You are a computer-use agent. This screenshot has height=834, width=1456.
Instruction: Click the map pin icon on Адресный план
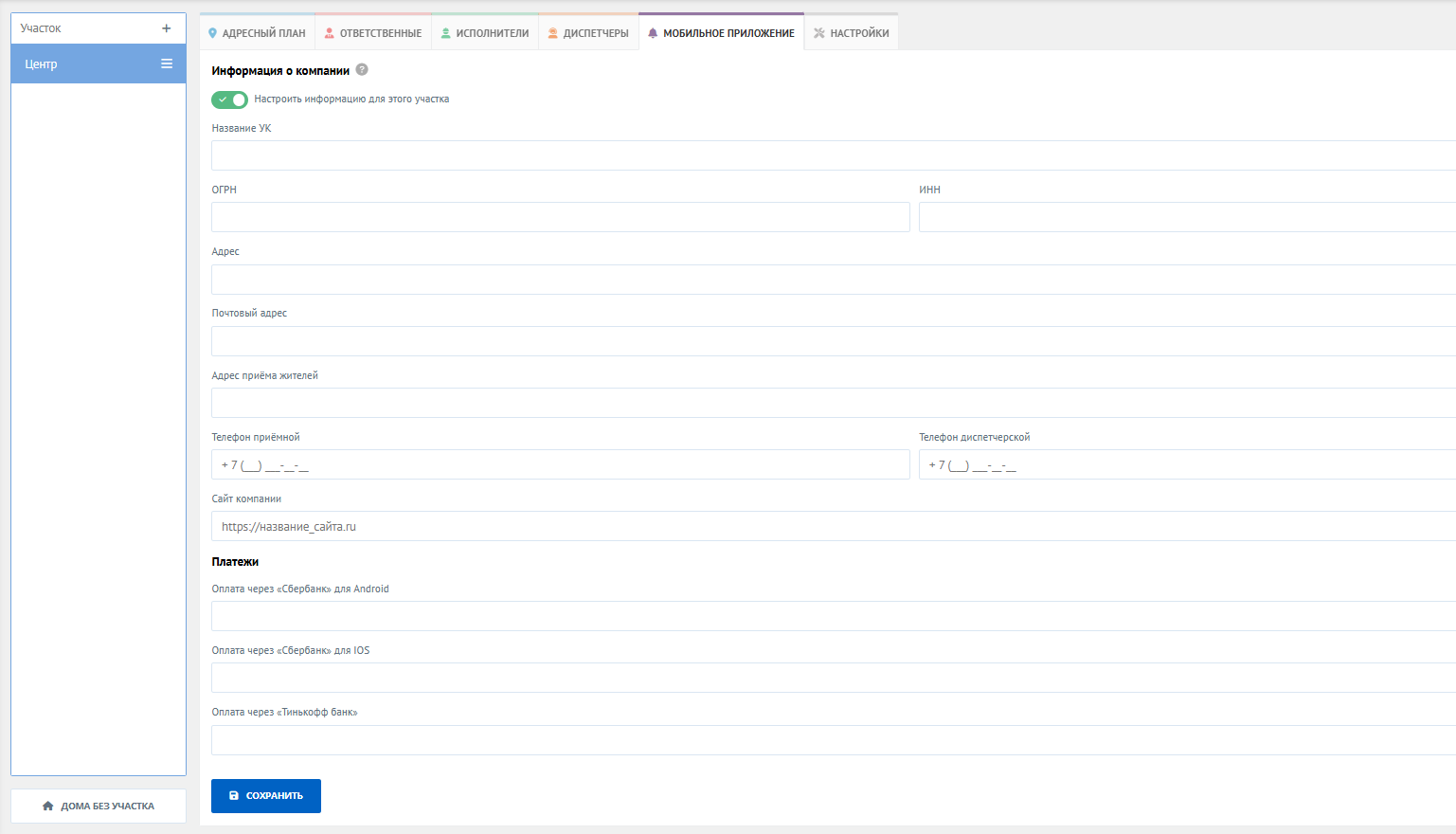(212, 33)
